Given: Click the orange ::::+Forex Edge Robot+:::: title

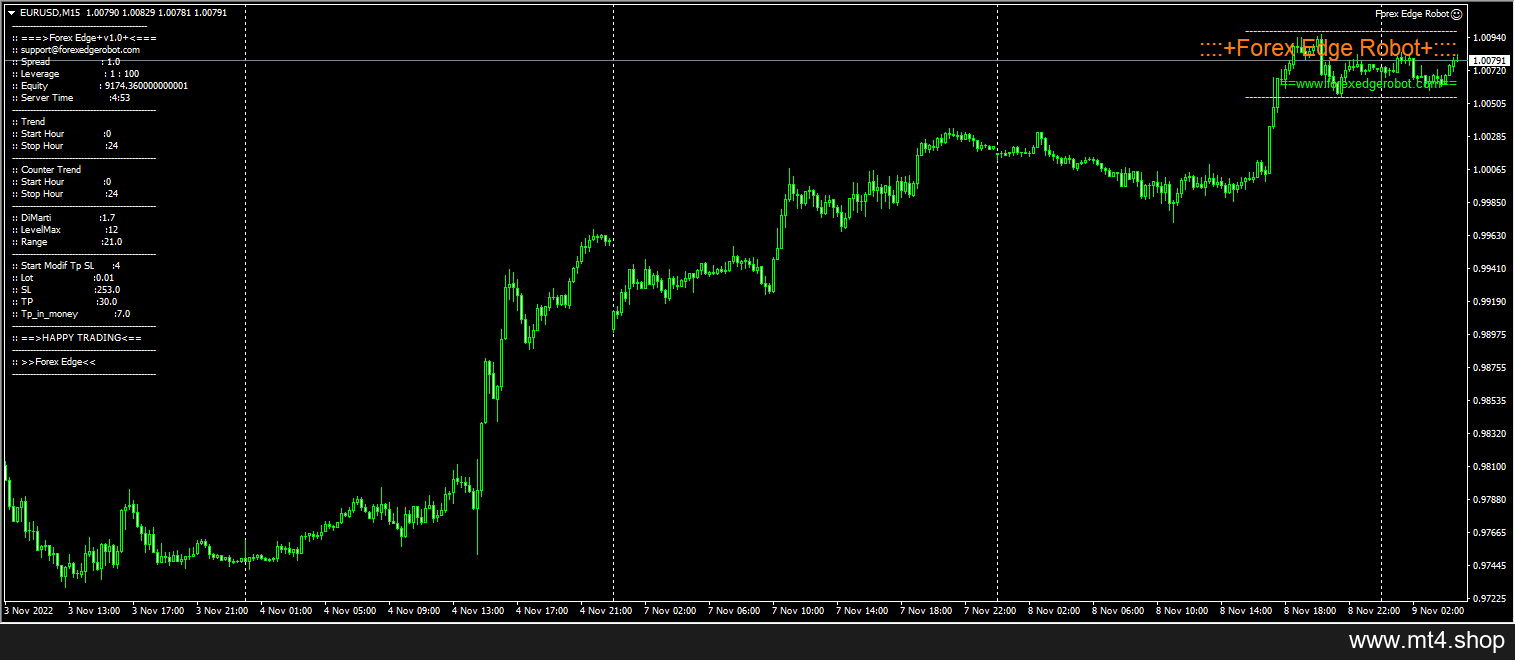Looking at the screenshot, I should click(x=1328, y=48).
